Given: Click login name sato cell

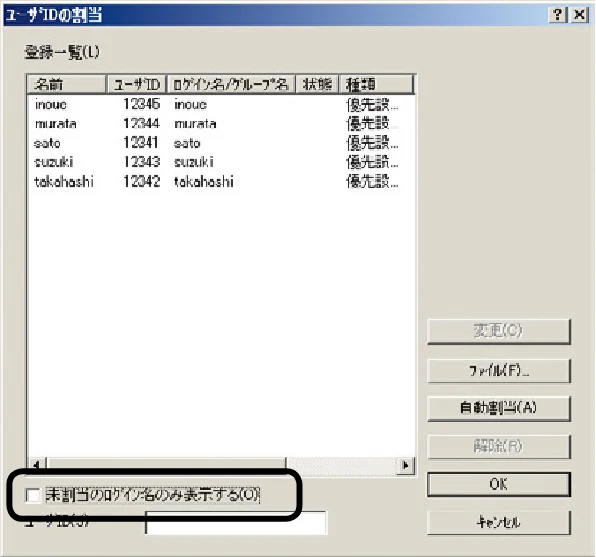Looking at the screenshot, I should (187, 143).
